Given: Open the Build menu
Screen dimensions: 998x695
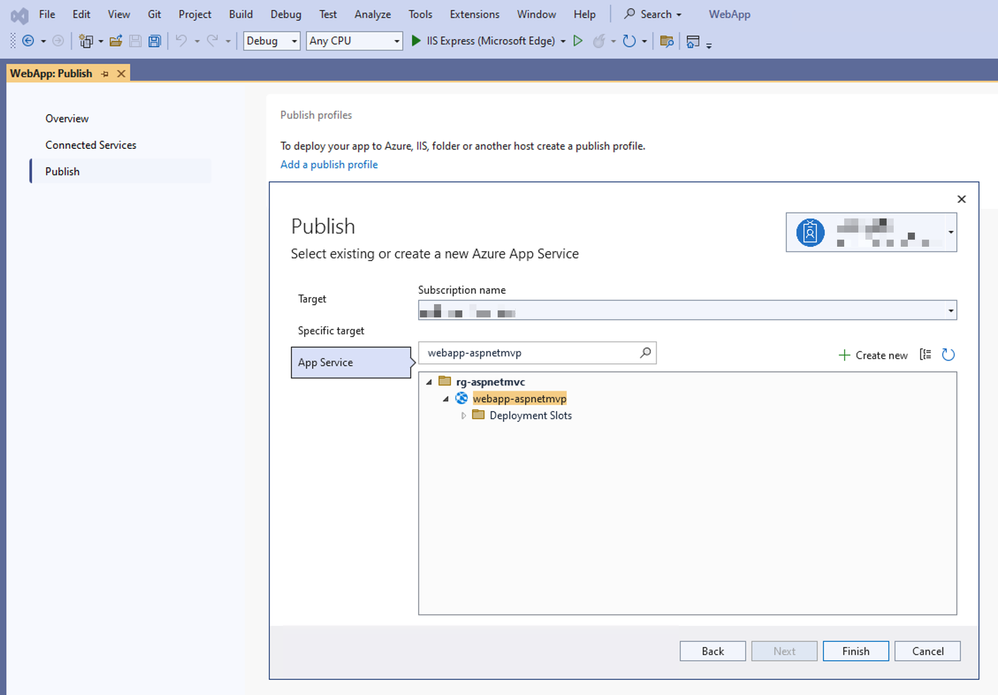Looking at the screenshot, I should click(x=241, y=14).
